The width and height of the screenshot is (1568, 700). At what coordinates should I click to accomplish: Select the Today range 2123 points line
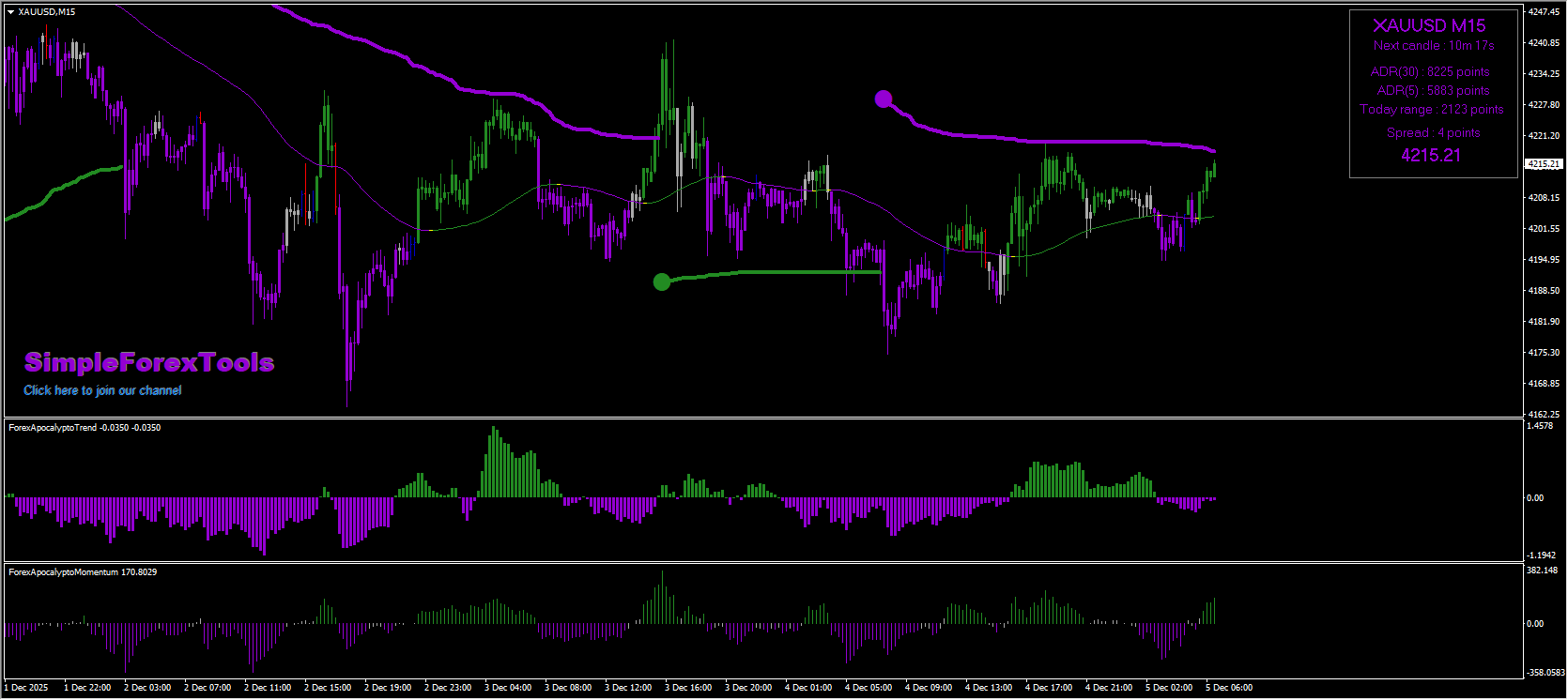point(1432,110)
